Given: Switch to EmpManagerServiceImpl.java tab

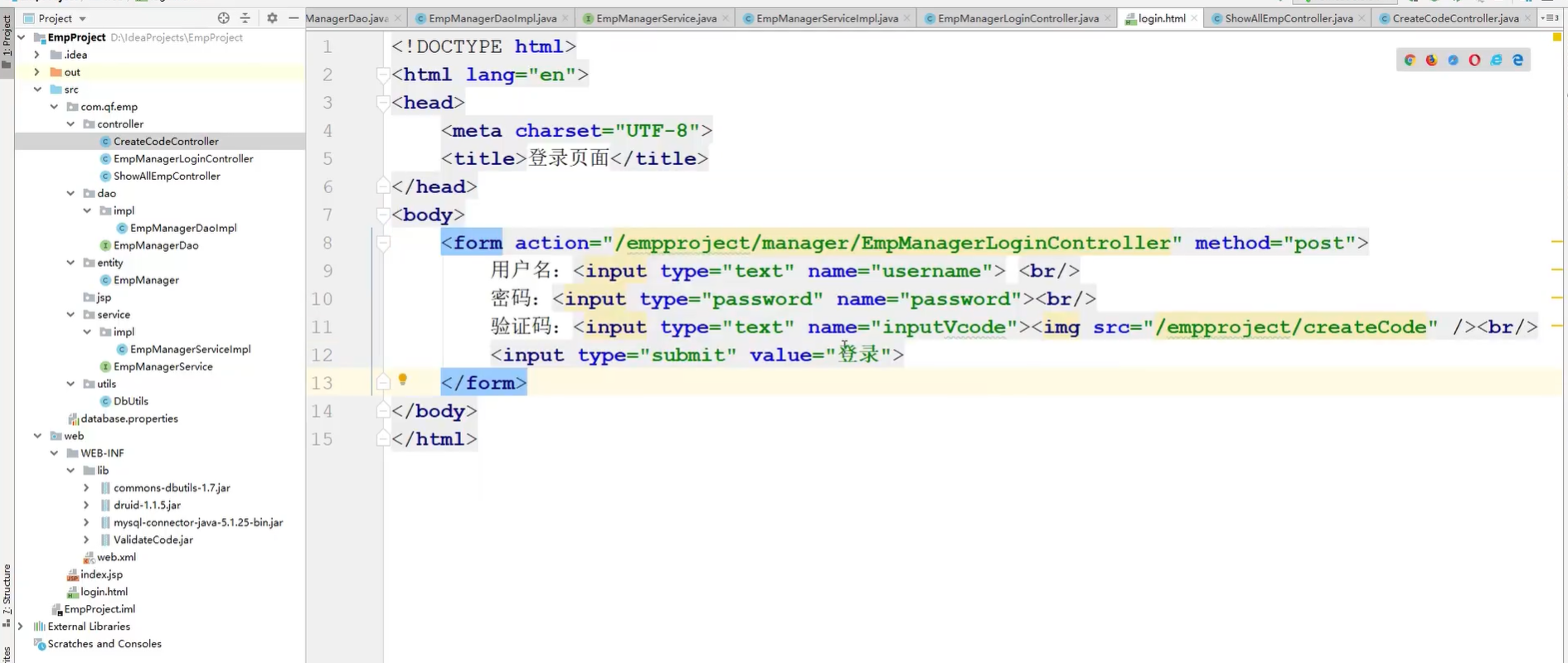Looking at the screenshot, I should click(x=826, y=18).
